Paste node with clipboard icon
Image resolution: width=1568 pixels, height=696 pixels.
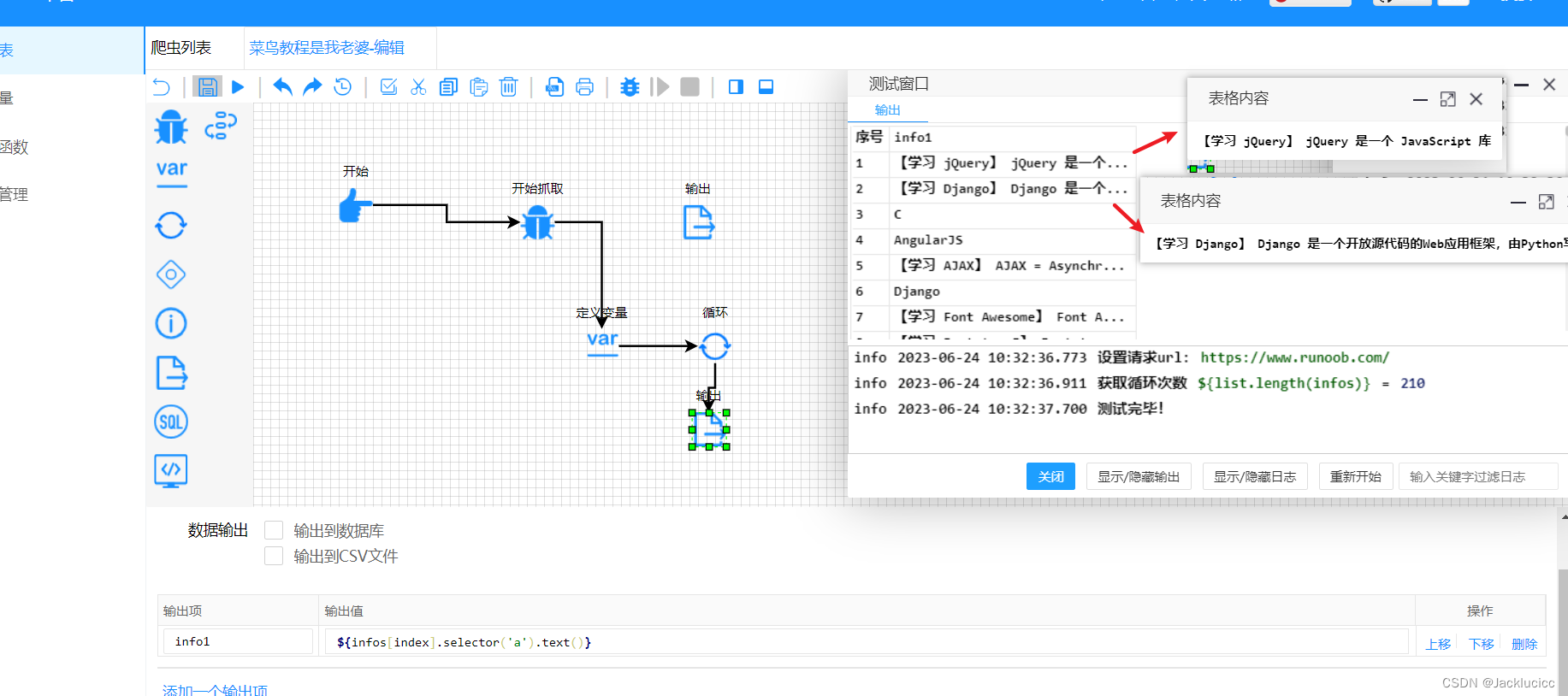(479, 86)
